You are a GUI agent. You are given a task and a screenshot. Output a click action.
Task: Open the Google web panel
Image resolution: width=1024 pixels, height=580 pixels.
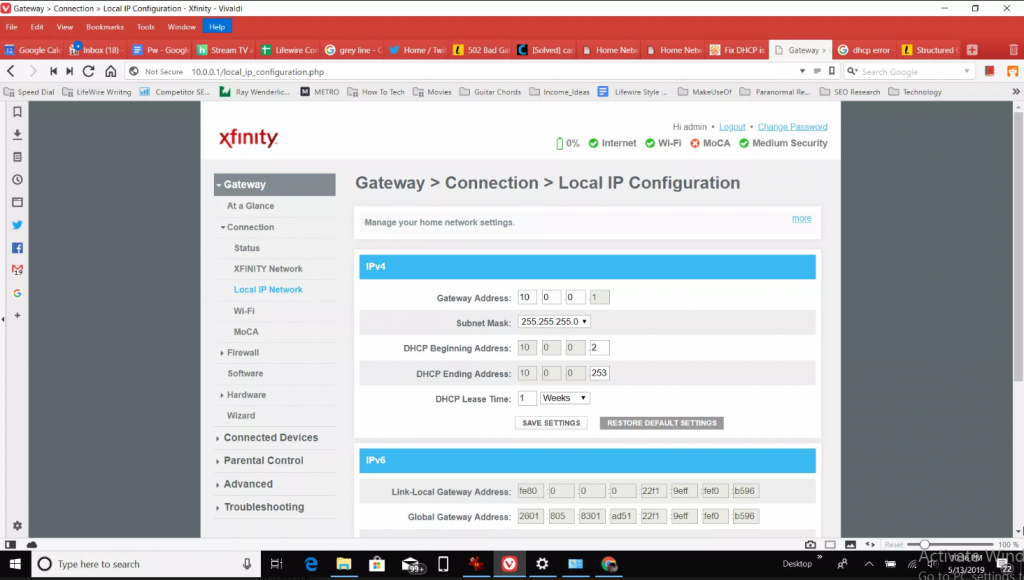click(x=18, y=293)
